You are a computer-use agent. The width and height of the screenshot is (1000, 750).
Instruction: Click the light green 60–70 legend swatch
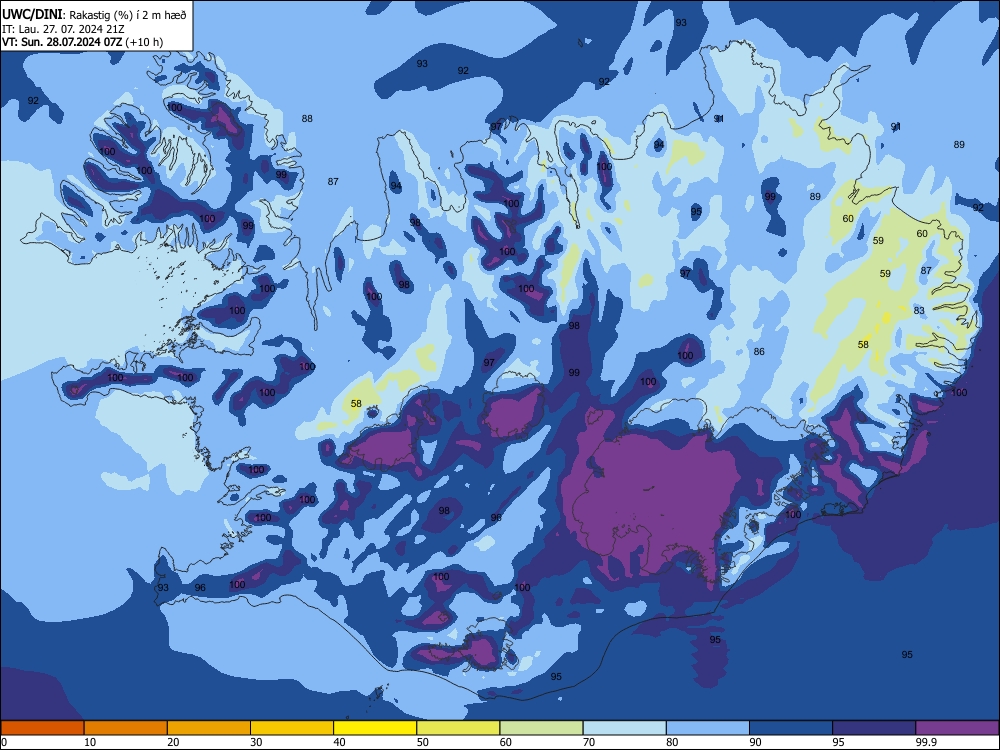pos(541,728)
